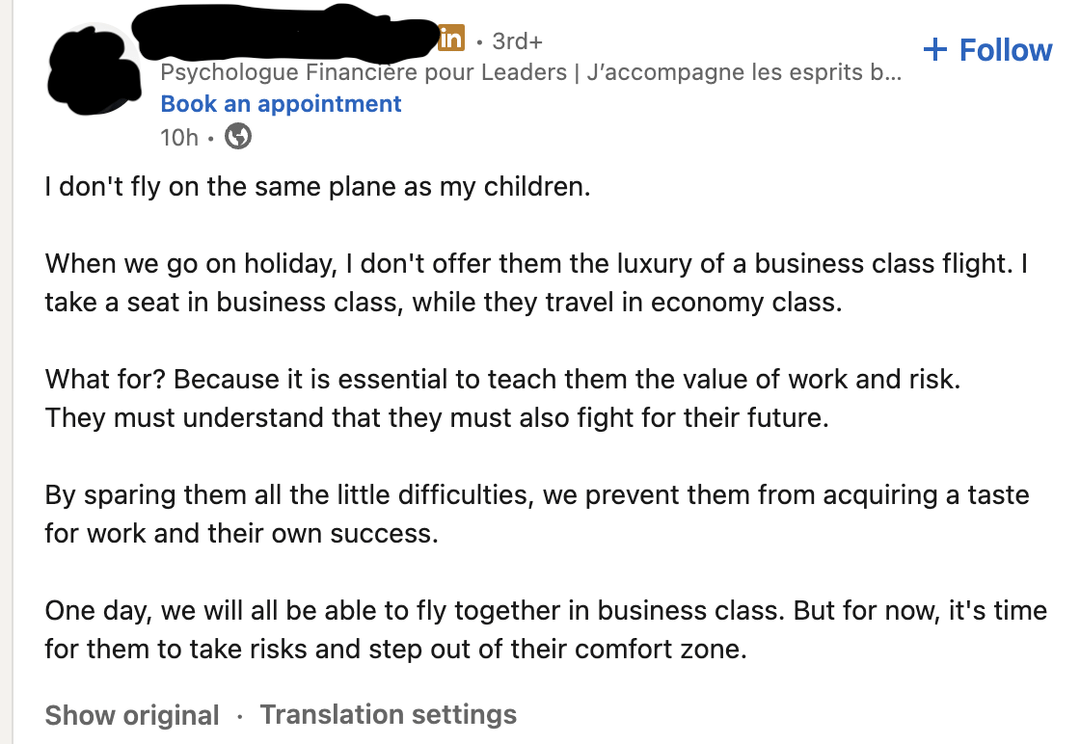This screenshot has width=1080, height=744.
Task: Click the sentence "They must understand that they must"
Action: (x=436, y=417)
